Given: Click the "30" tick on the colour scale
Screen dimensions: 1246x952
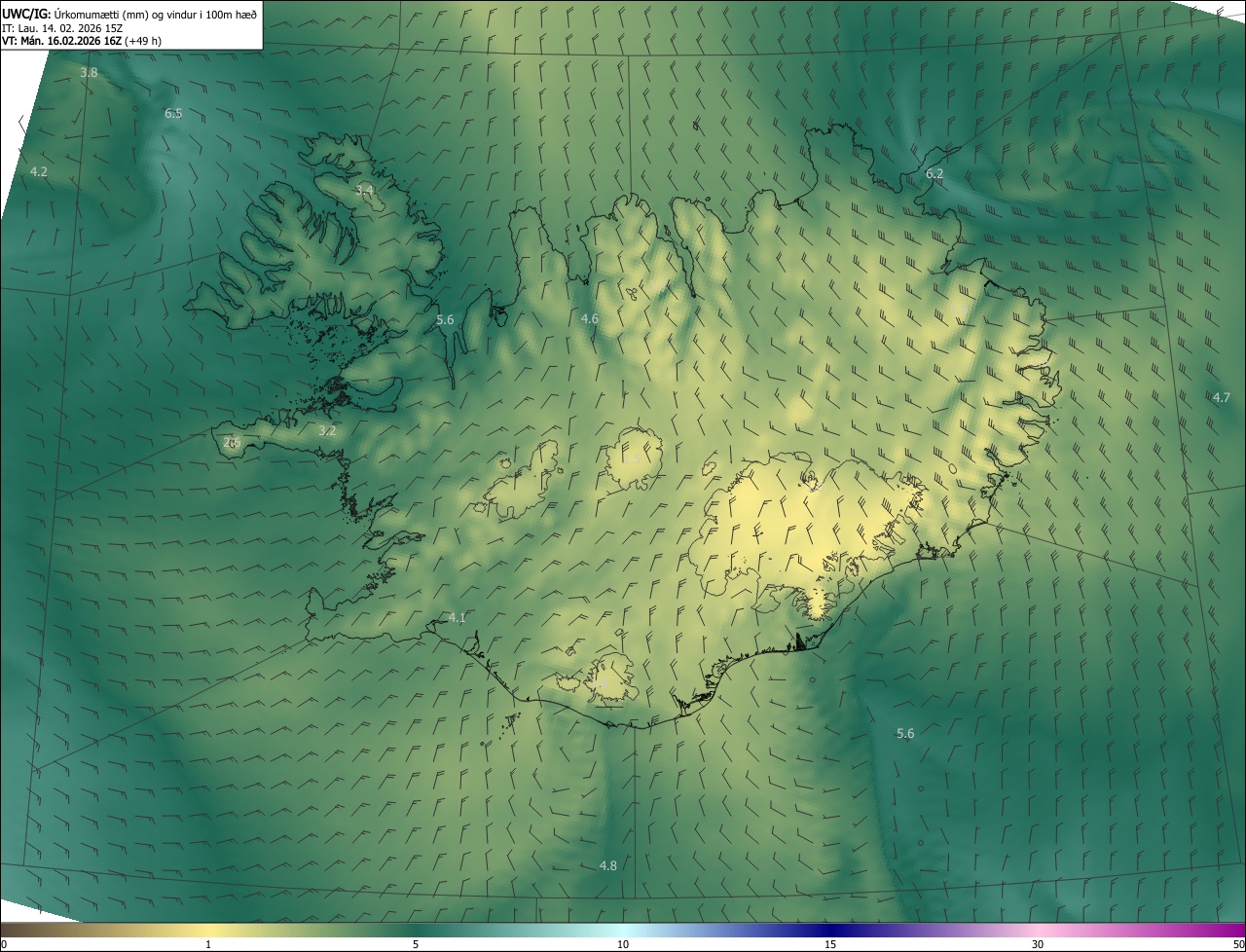Looking at the screenshot, I should point(1038,945).
